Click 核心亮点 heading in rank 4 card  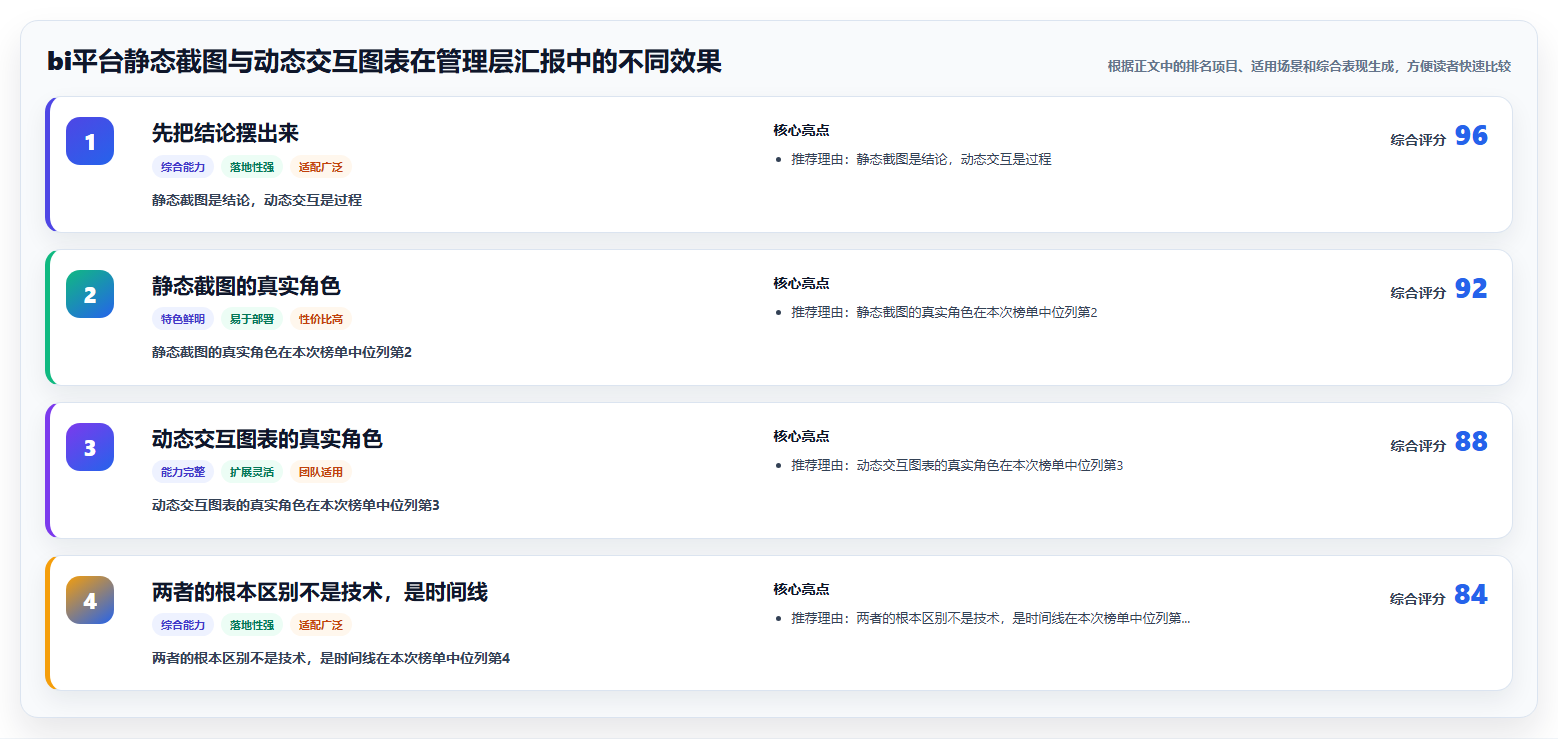801,589
